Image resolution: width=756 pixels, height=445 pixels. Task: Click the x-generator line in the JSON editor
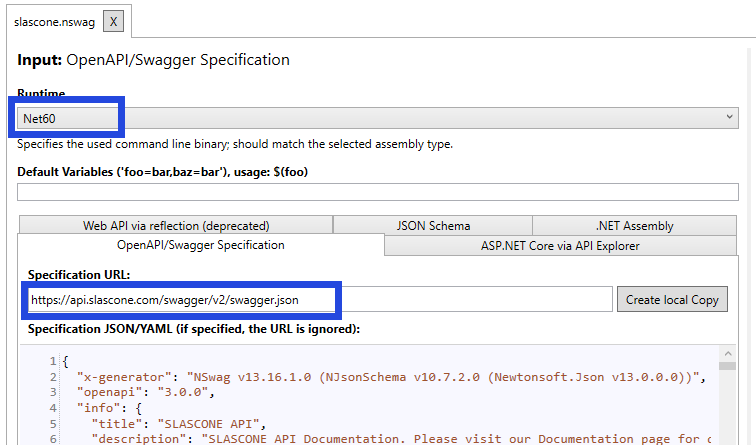click(x=392, y=377)
